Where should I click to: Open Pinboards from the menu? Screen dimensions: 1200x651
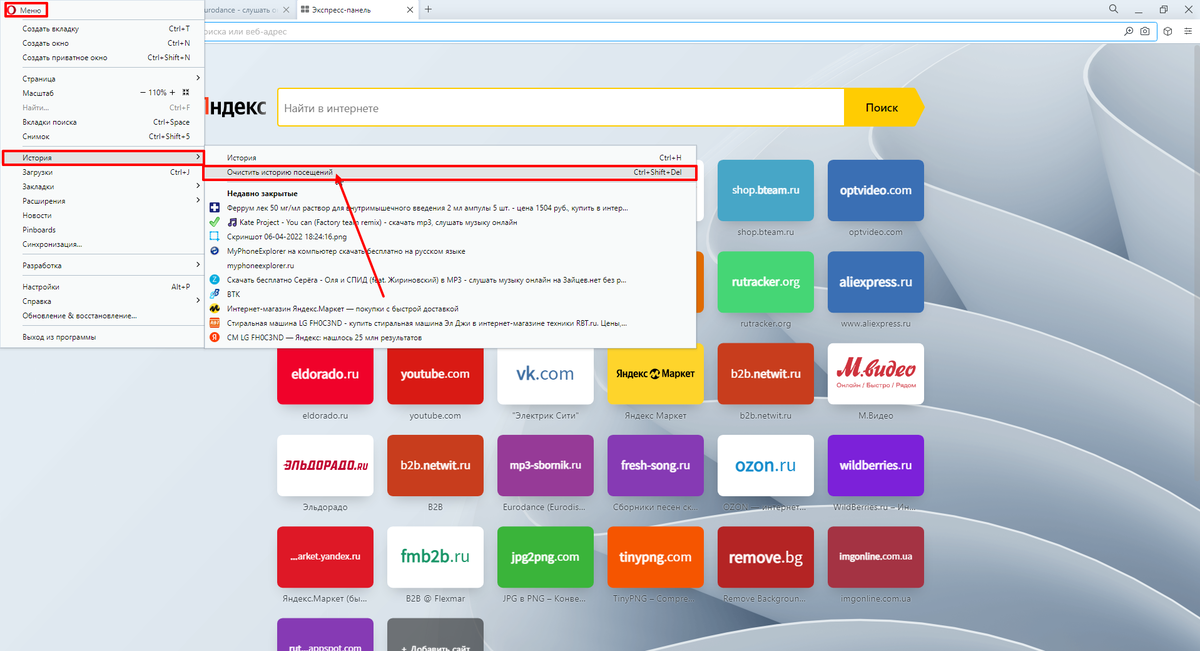point(102,229)
